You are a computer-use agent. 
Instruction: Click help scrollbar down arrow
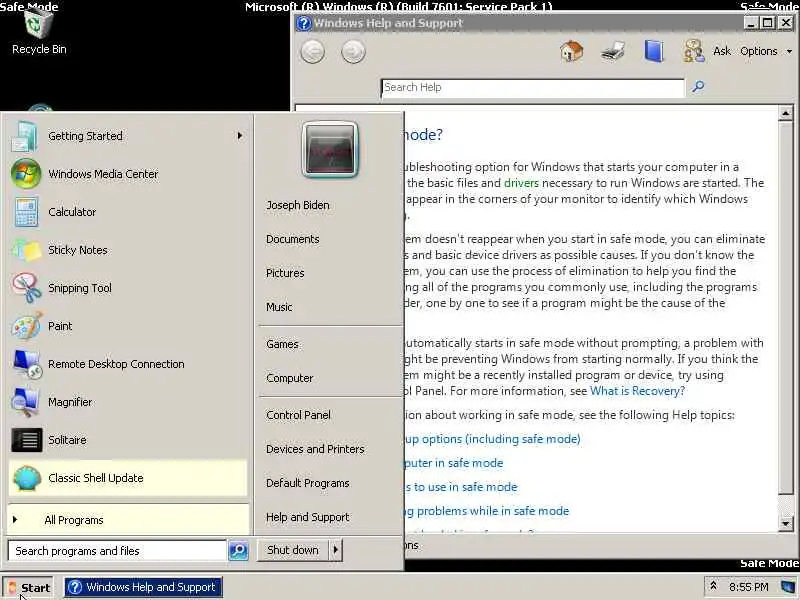(x=786, y=523)
